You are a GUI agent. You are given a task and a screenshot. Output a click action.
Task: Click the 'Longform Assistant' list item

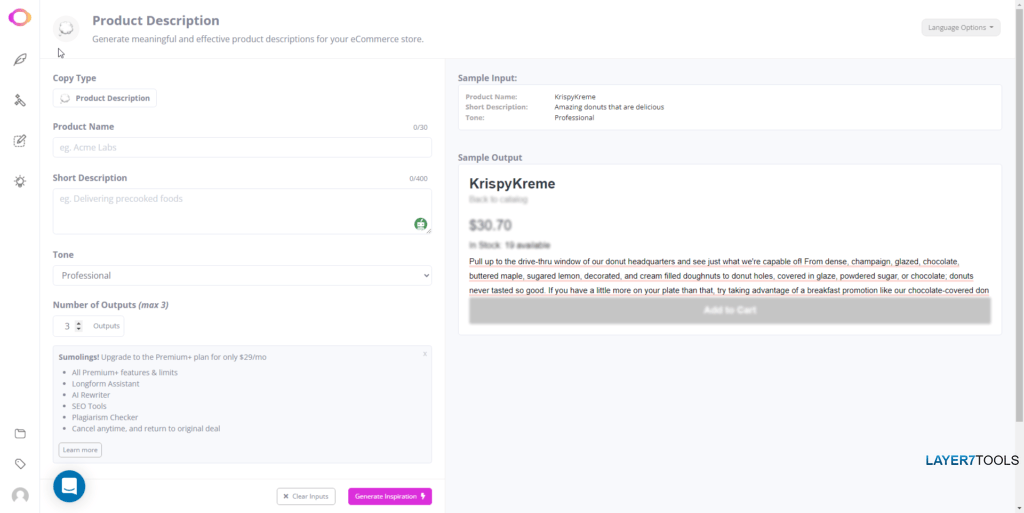click(106, 384)
